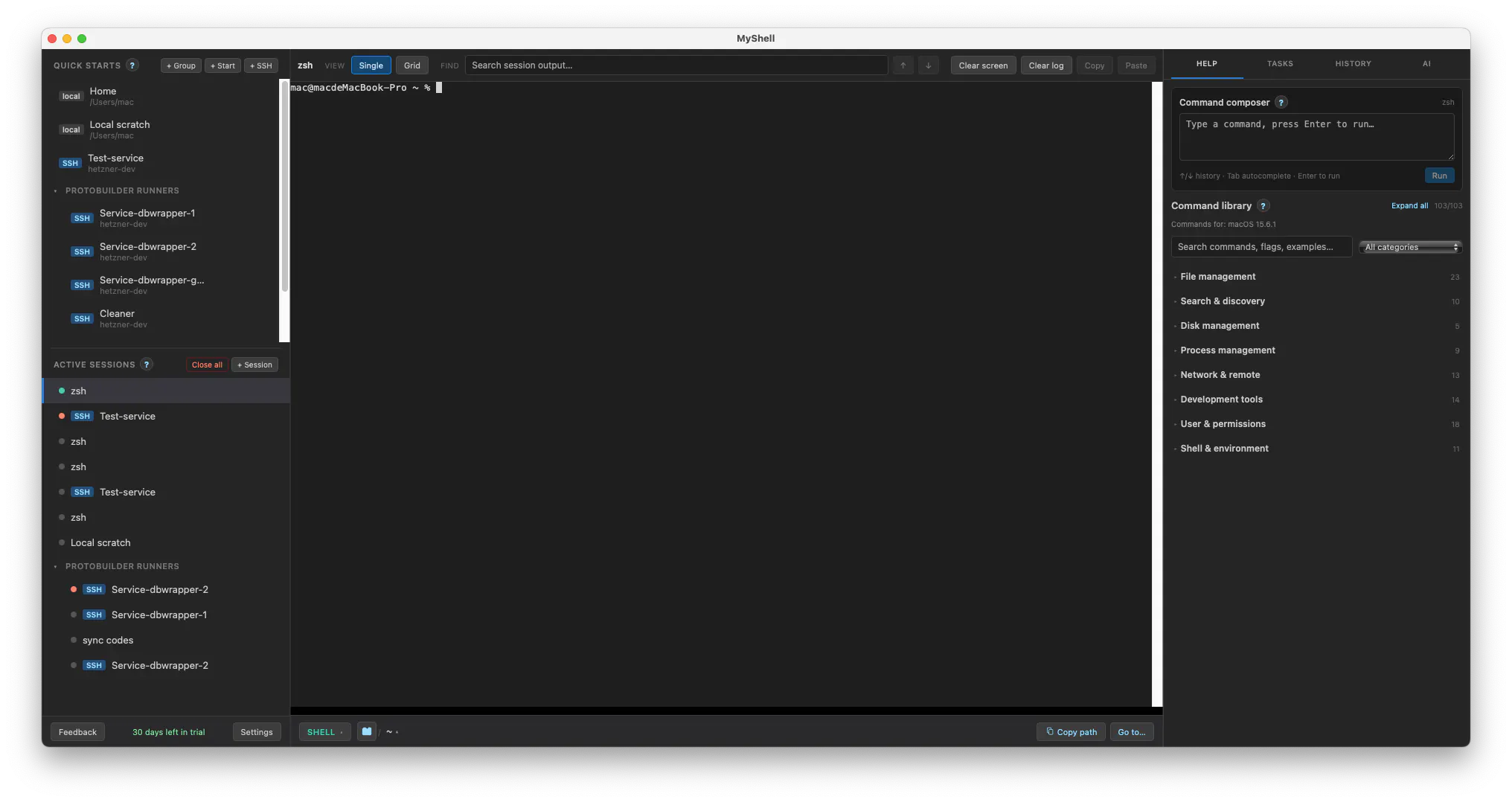Image resolution: width=1512 pixels, height=802 pixels.
Task: Switch to the TASKS tab
Action: click(x=1280, y=64)
